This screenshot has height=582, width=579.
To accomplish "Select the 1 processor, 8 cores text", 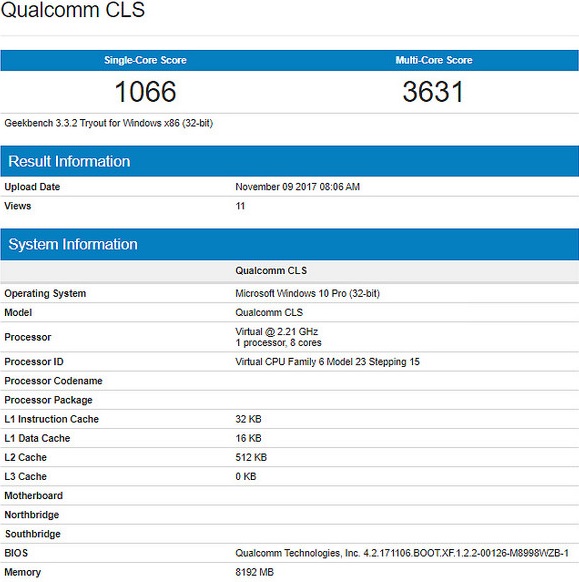I will 278,343.
